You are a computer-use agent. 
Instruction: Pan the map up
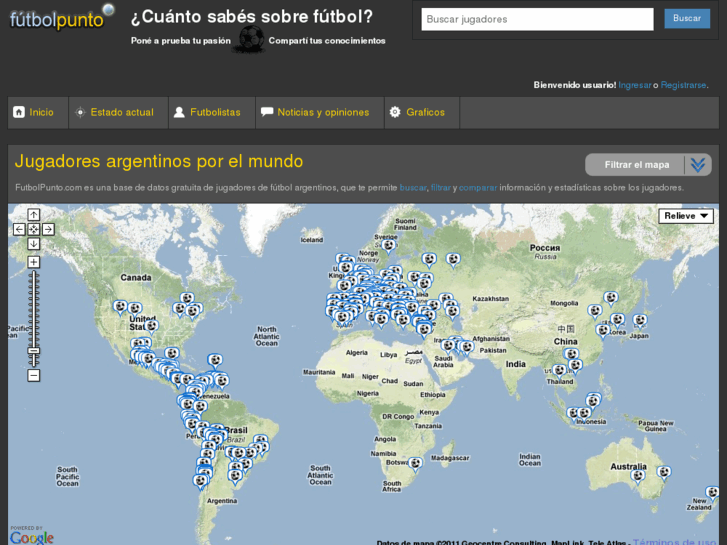point(33,215)
